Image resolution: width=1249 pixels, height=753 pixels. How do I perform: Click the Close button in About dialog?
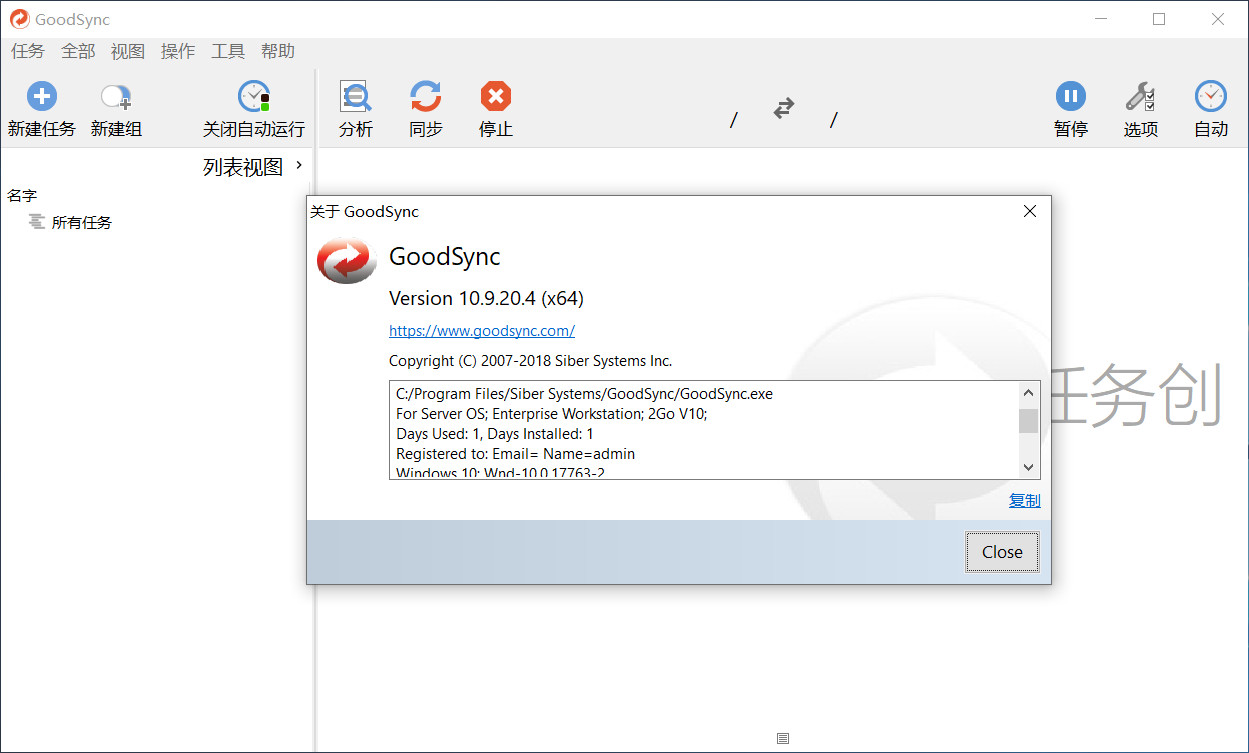pyautogui.click(x=1002, y=552)
